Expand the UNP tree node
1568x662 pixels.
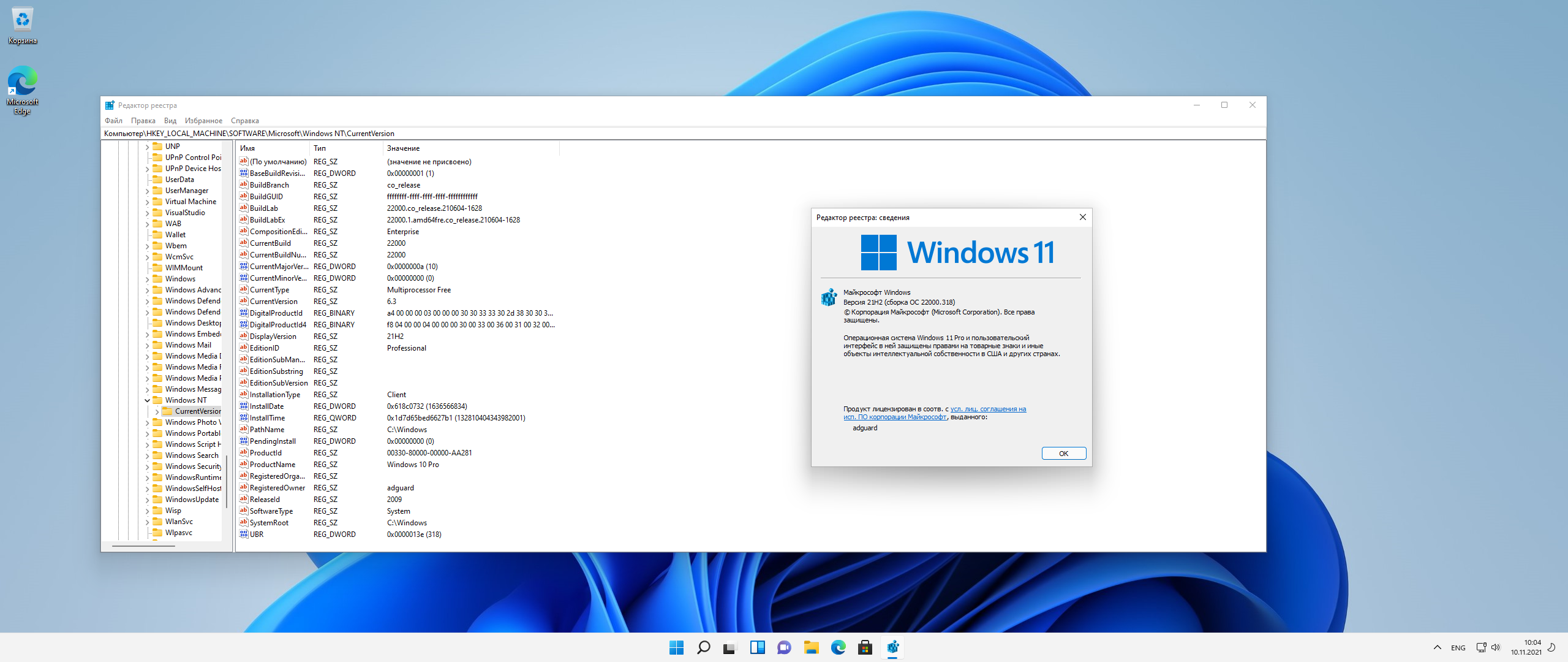pos(147,146)
